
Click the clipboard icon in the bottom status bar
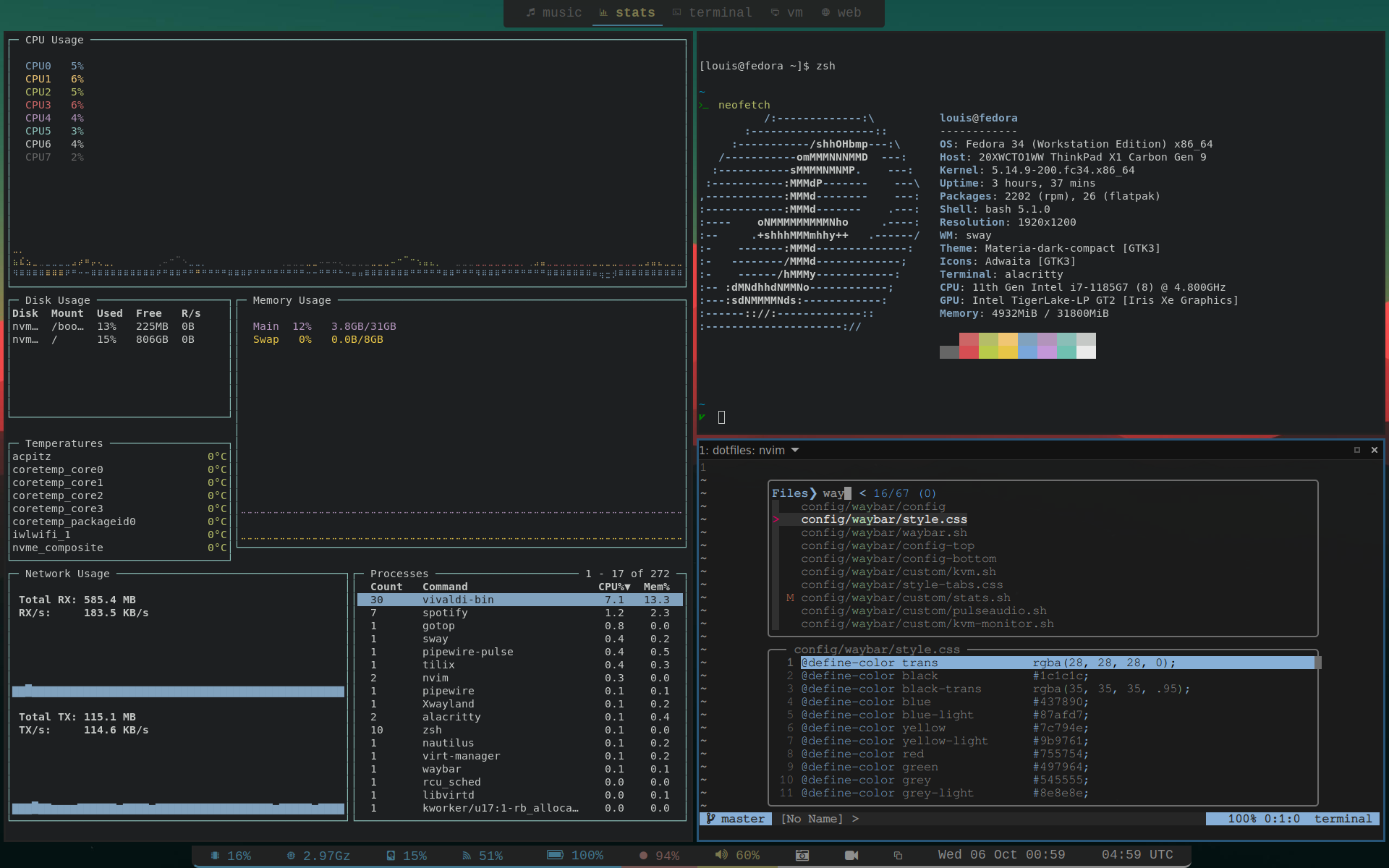coord(898,855)
